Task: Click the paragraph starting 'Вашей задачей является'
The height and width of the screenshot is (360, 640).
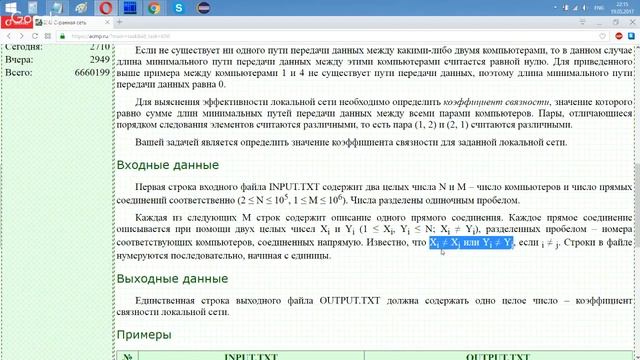Action: (x=351, y=142)
